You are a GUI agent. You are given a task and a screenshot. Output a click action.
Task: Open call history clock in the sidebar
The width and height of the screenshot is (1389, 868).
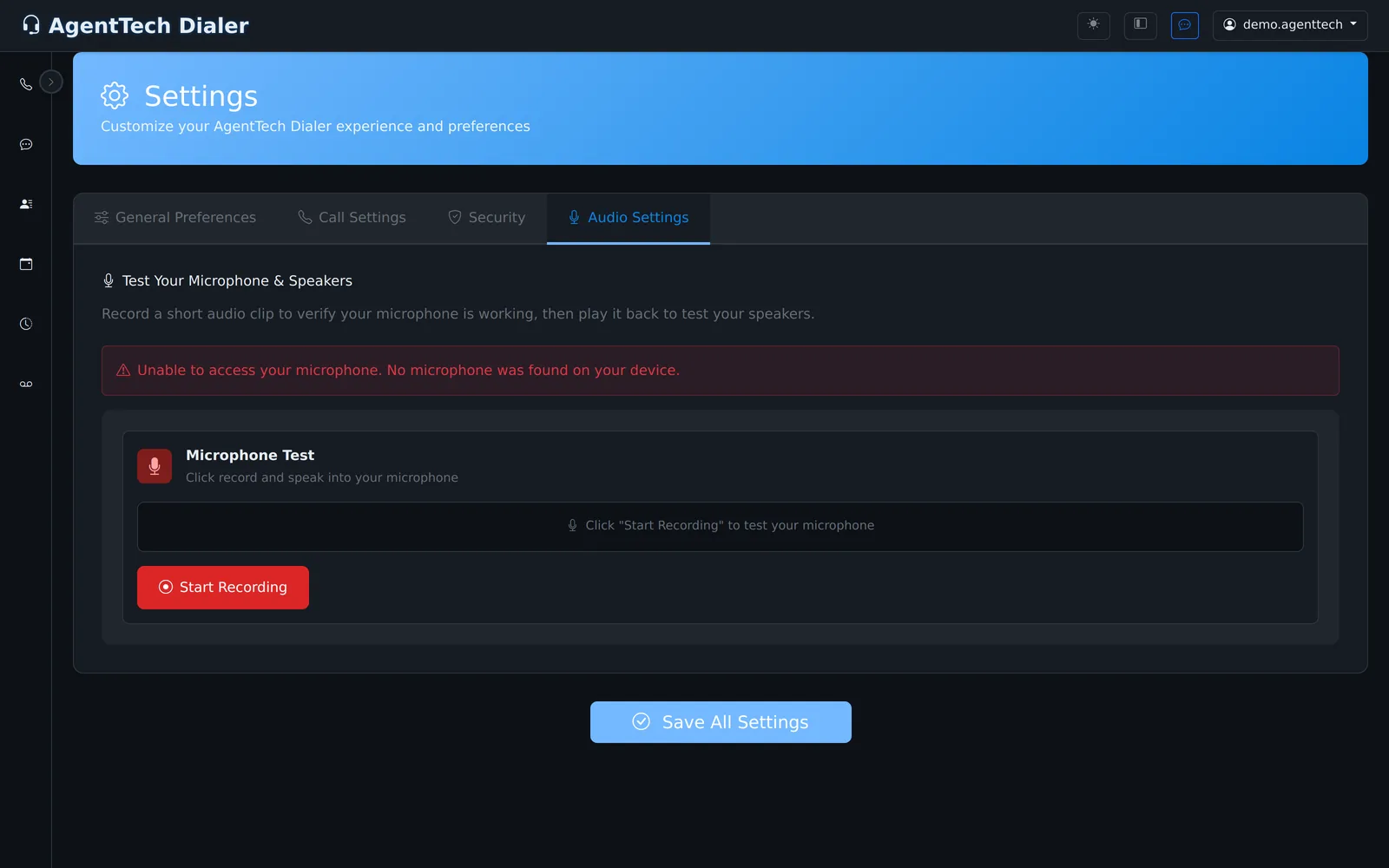pos(26,324)
